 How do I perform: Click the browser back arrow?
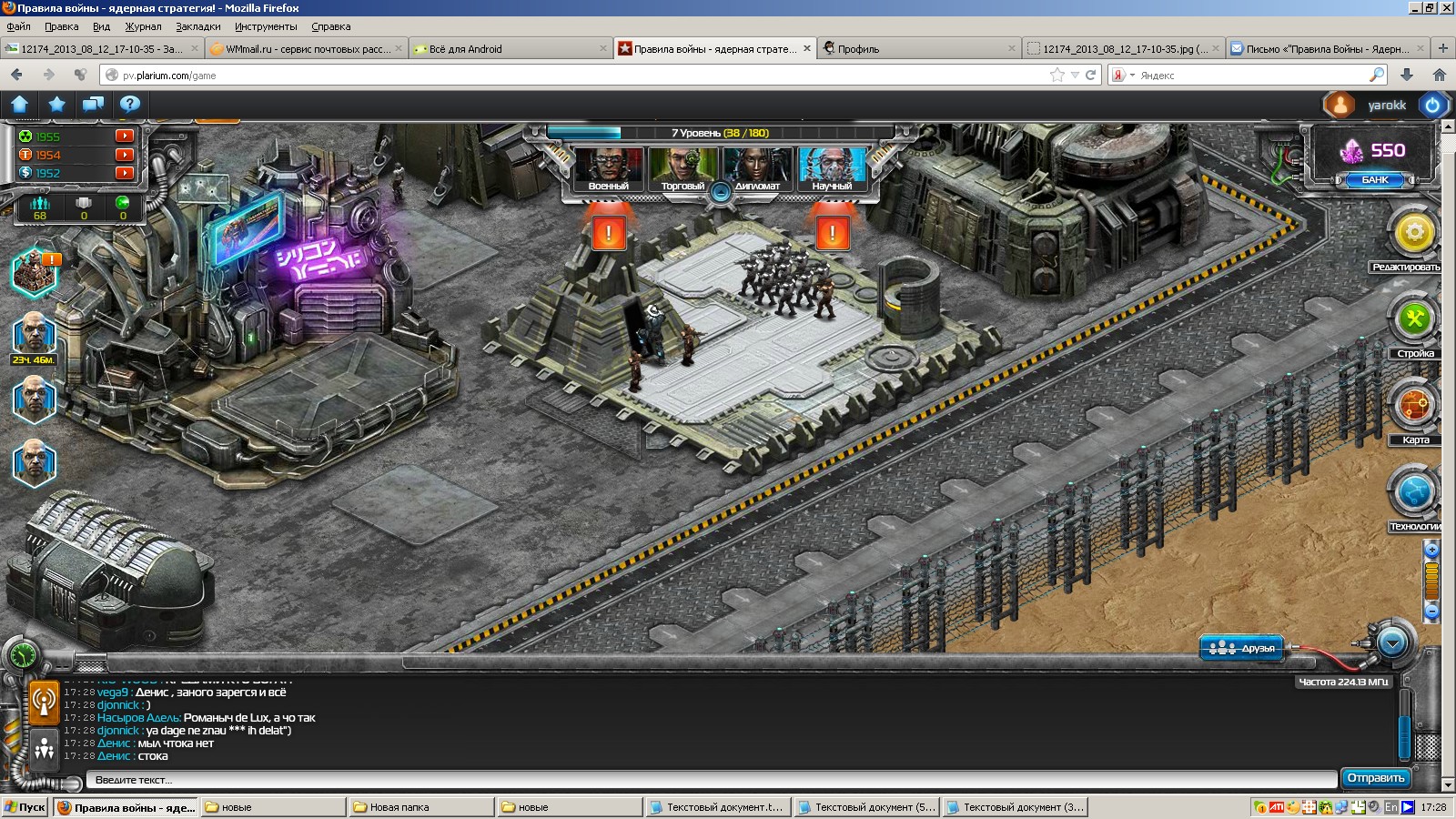click(16, 75)
